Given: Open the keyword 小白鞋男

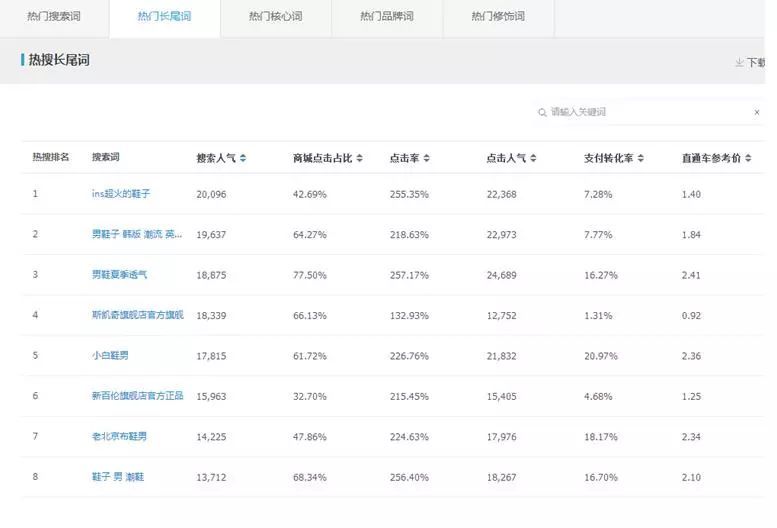Looking at the screenshot, I should click(x=110, y=356).
